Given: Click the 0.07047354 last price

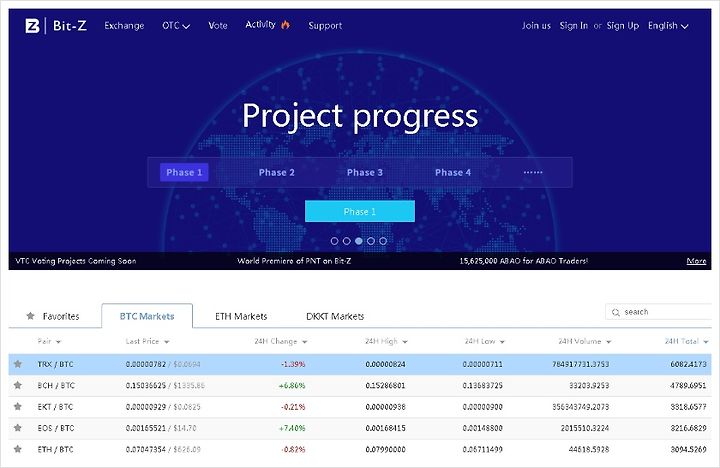Looking at the screenshot, I should point(146,450).
